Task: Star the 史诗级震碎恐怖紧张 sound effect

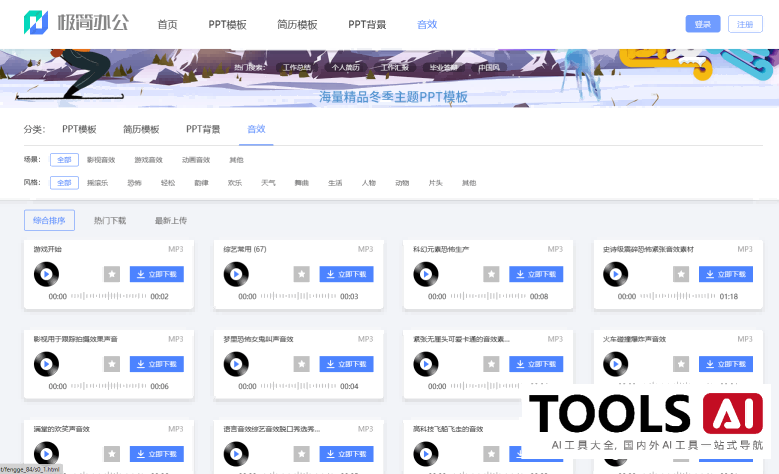Action: [681, 274]
